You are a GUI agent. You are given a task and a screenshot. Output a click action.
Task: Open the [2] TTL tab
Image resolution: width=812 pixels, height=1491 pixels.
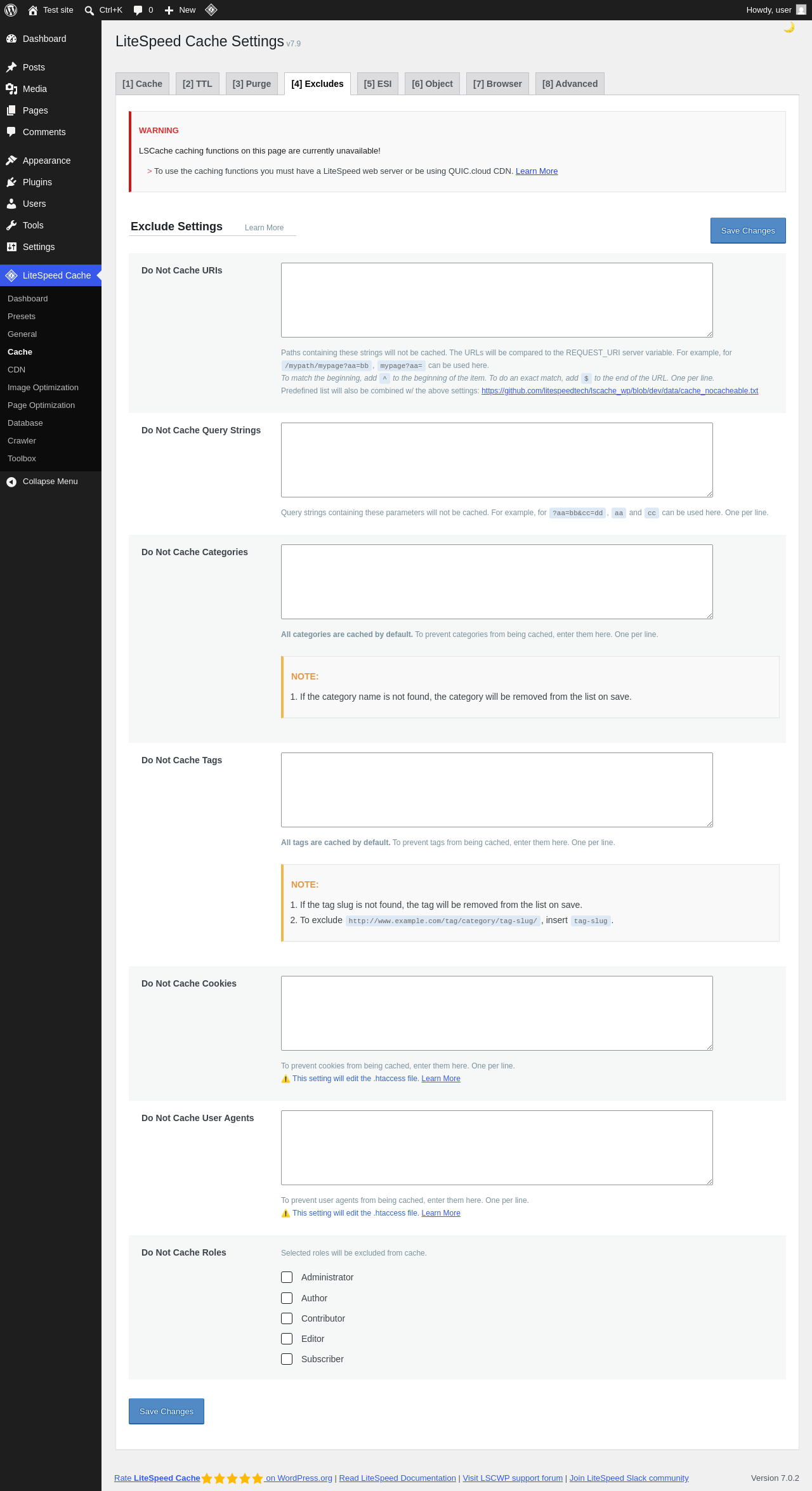[197, 84]
